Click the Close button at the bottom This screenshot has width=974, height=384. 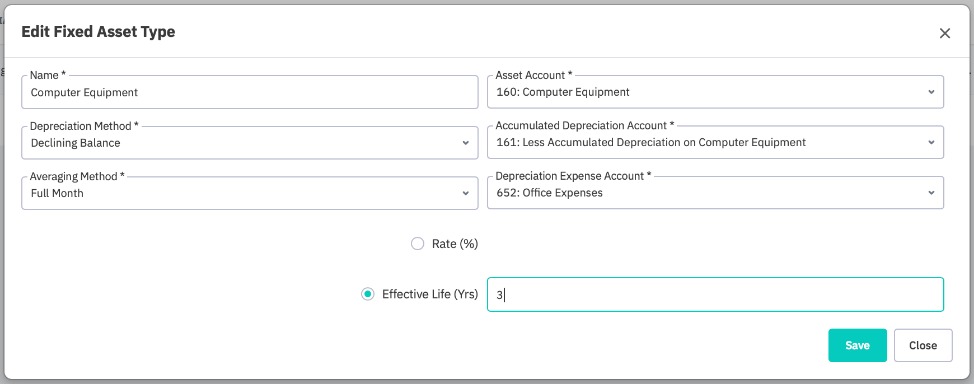(x=923, y=345)
